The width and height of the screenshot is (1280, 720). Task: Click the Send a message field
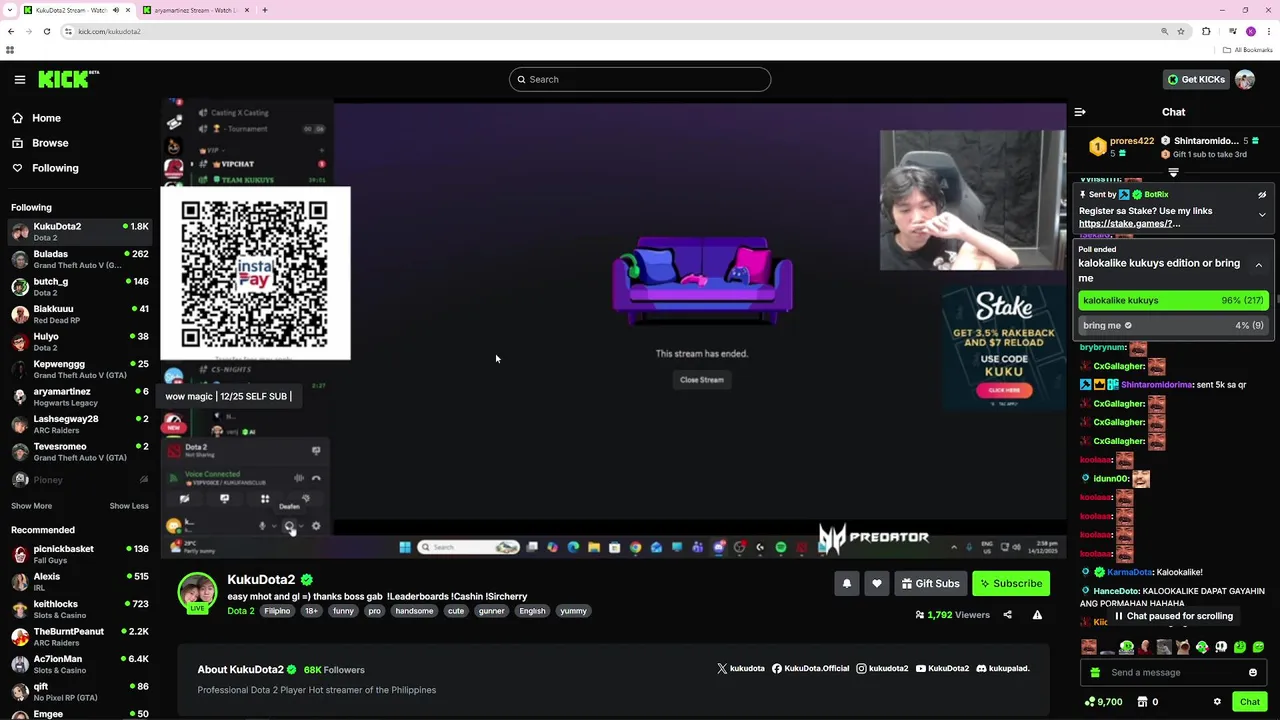click(1172, 673)
